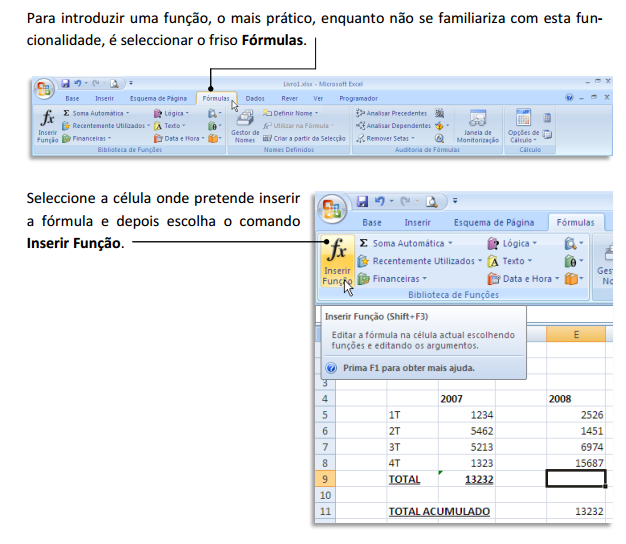The height and width of the screenshot is (544, 626).
Task: Switch to the Dados tab in top ribbon
Action: [255, 98]
